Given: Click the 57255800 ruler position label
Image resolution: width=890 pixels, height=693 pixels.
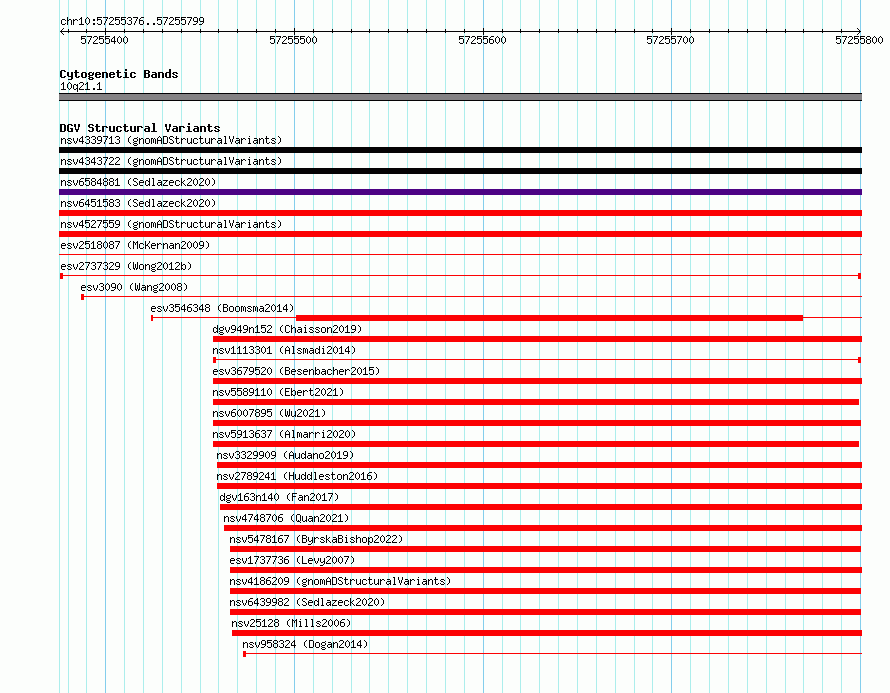Looking at the screenshot, I should coord(859,40).
